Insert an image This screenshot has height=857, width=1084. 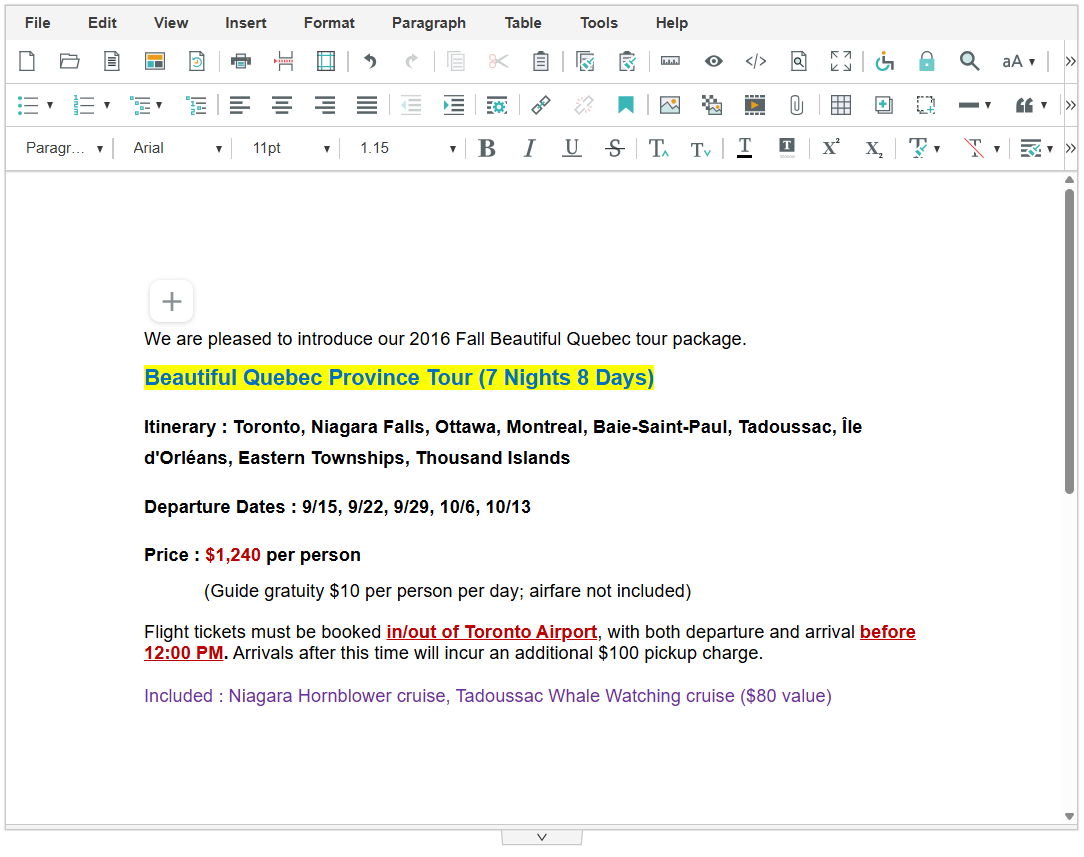(x=670, y=105)
